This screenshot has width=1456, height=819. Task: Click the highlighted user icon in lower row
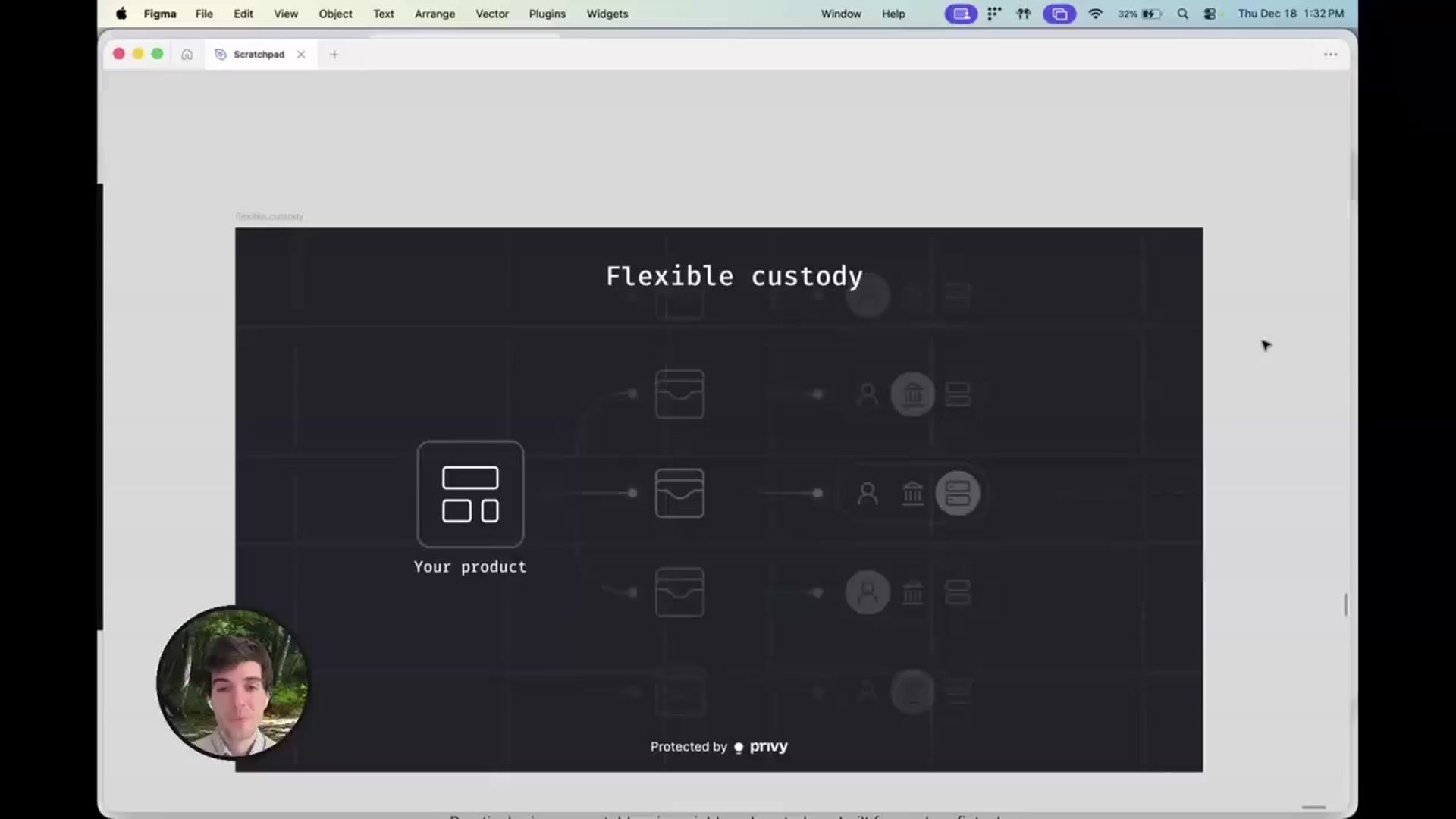tap(868, 592)
